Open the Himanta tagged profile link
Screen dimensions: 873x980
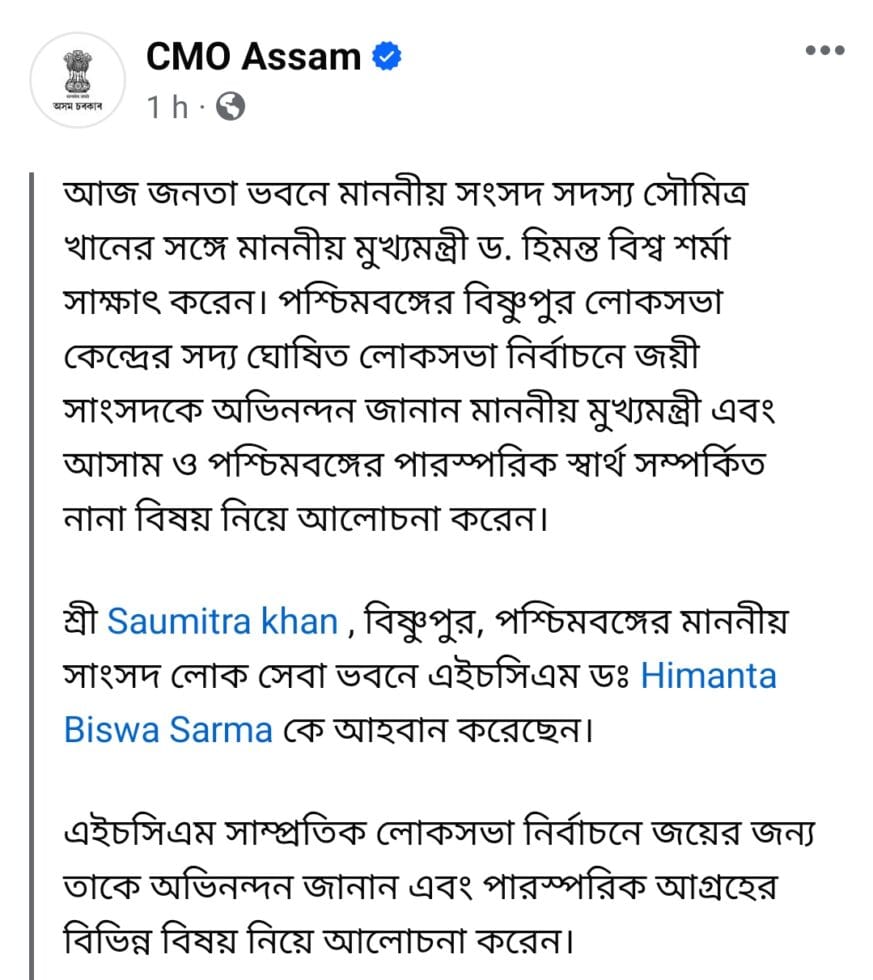click(709, 676)
